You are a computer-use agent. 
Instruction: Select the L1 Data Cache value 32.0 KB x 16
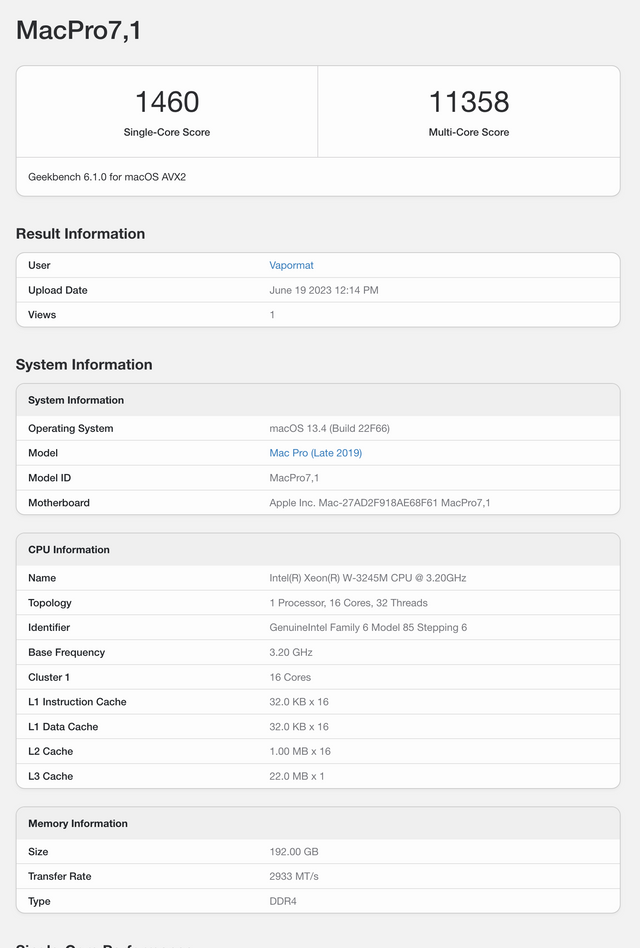click(x=299, y=727)
